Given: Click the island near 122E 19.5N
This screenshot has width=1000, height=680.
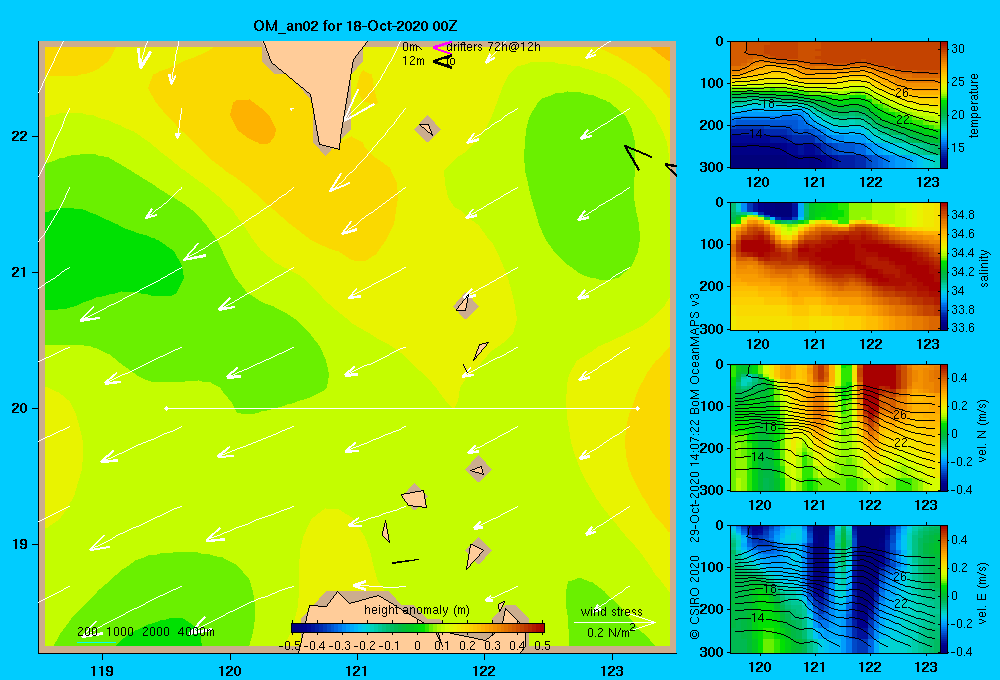Looking at the screenshot, I should click(x=478, y=469).
